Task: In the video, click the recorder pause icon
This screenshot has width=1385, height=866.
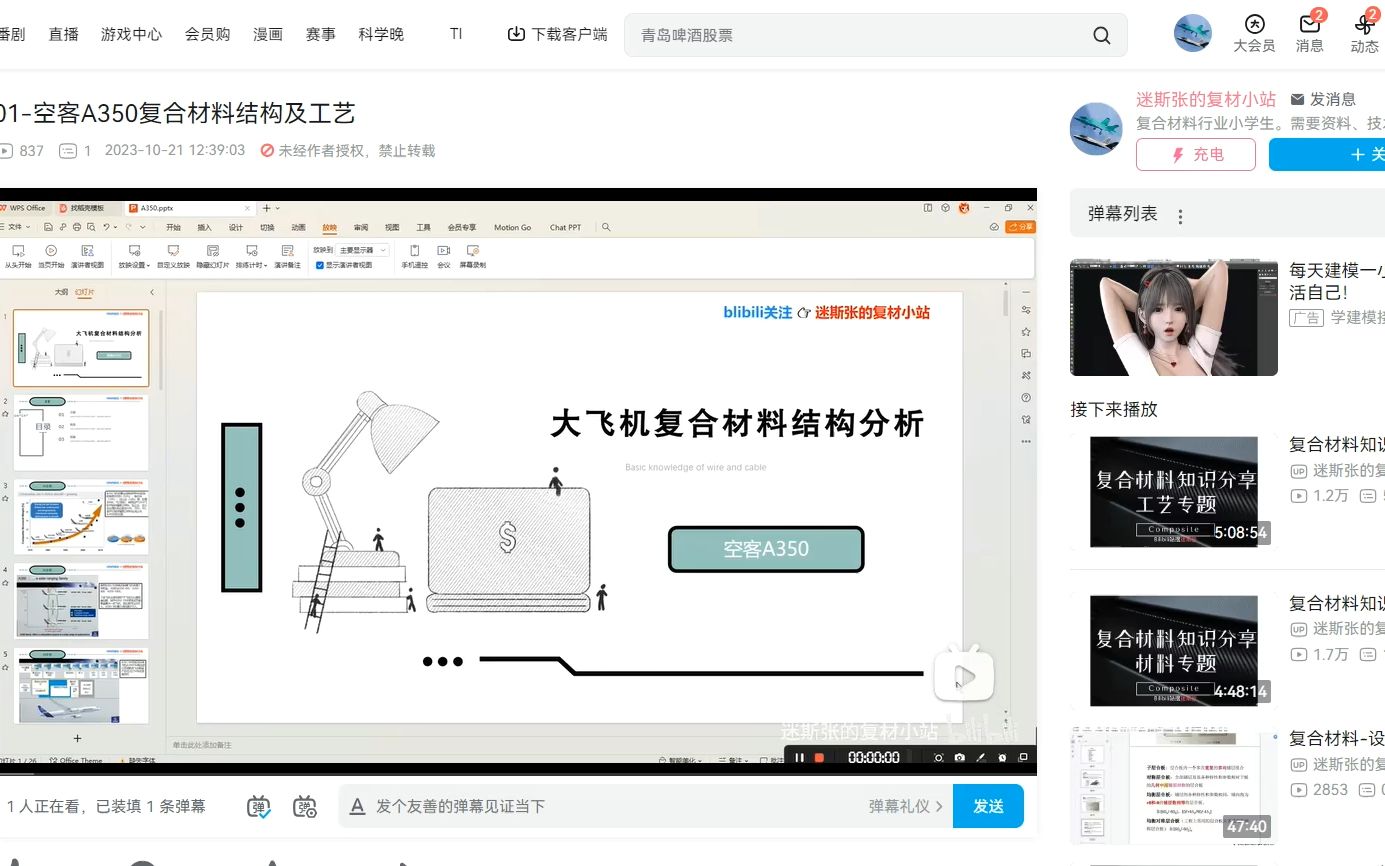Action: pos(799,758)
